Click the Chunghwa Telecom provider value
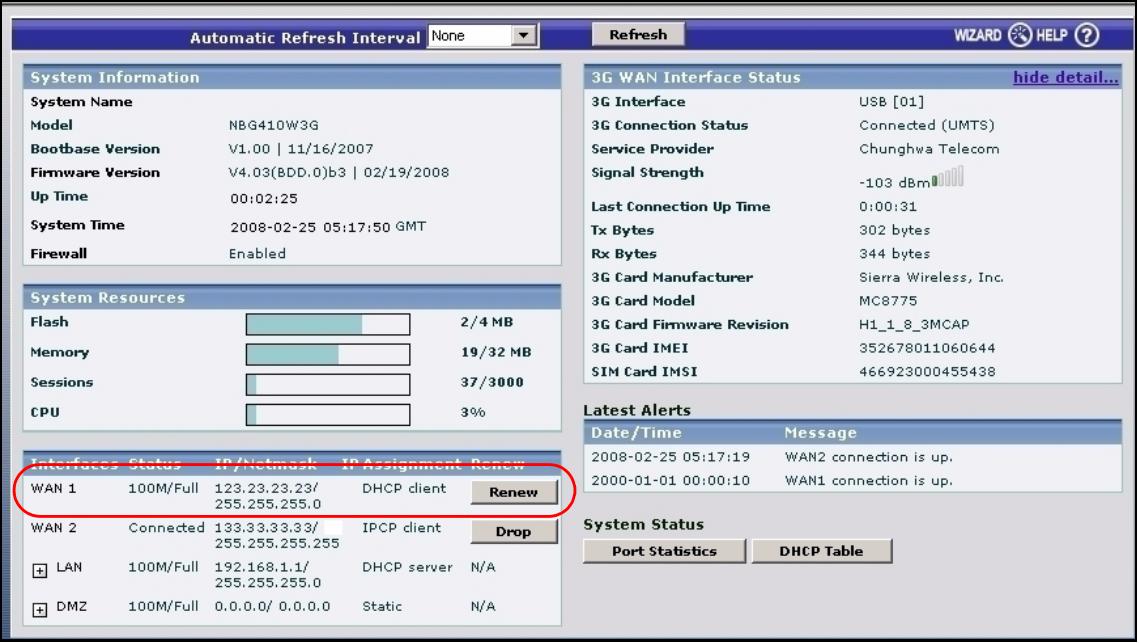Screen dimensions: 1139x643 pos(929,149)
